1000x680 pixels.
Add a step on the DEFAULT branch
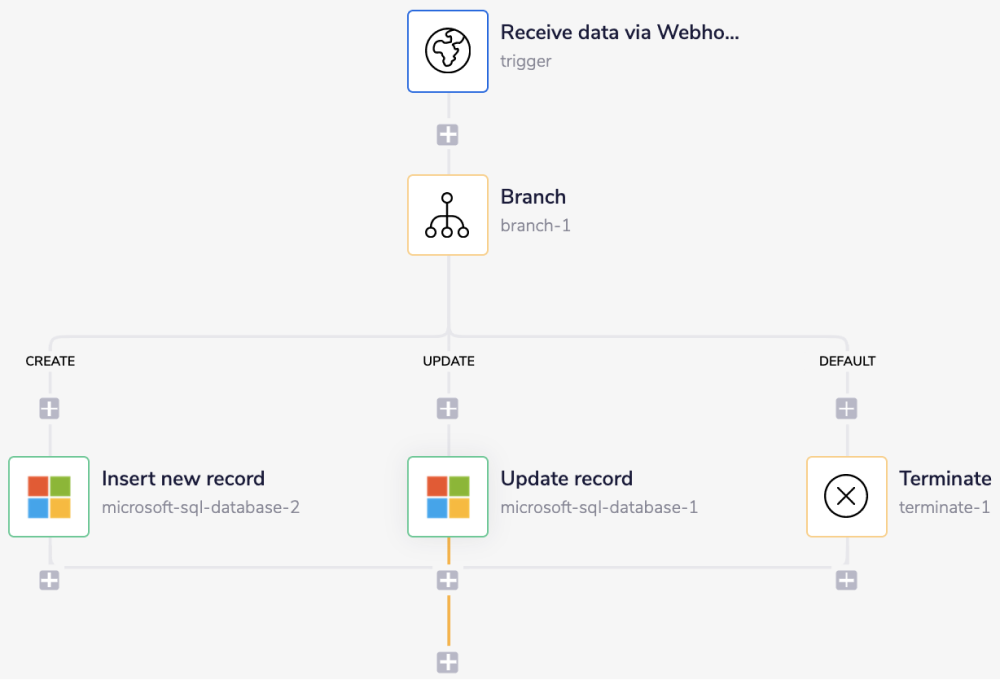(846, 407)
